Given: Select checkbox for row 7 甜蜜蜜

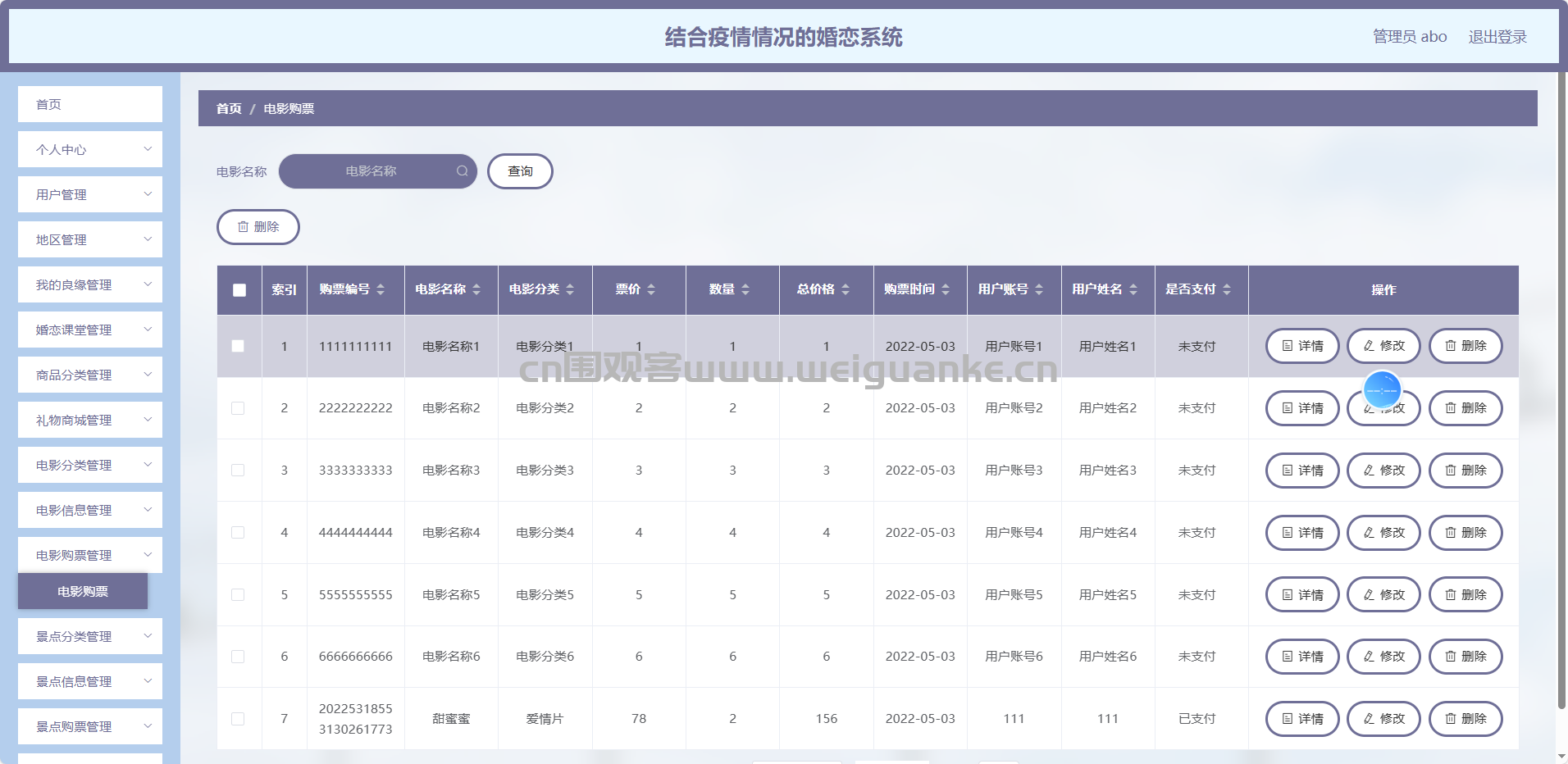Looking at the screenshot, I should (x=238, y=719).
